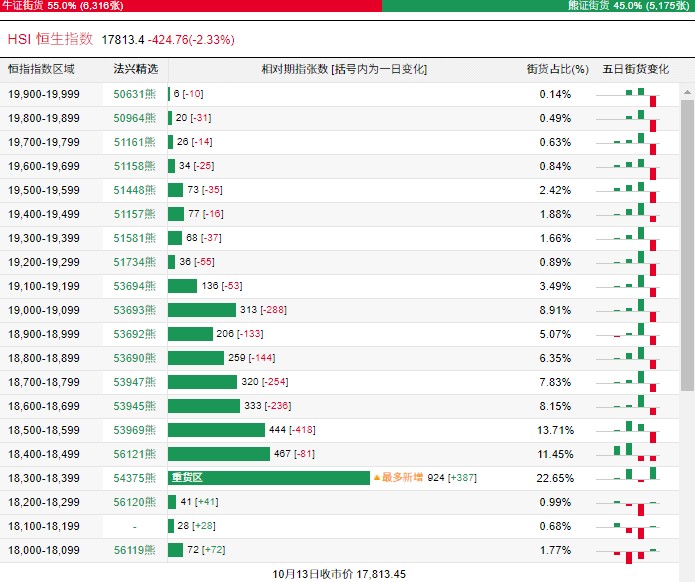Open warrant link 56121熊
Viewport: 695px width, 582px height.
[x=135, y=454]
